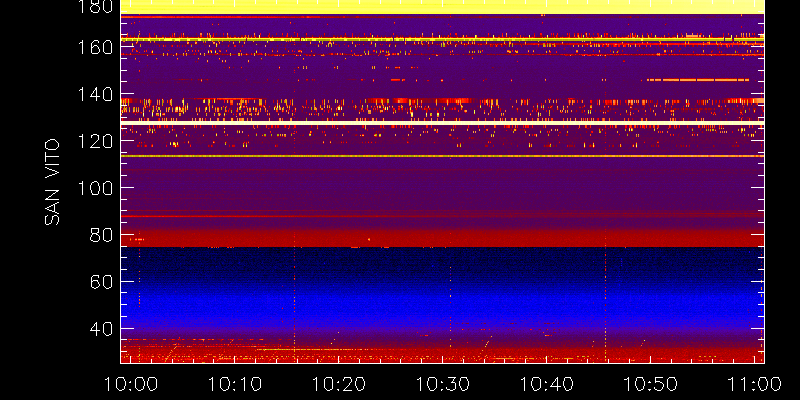
Task: Click the 11:00 time axis label
Action: 755,384
